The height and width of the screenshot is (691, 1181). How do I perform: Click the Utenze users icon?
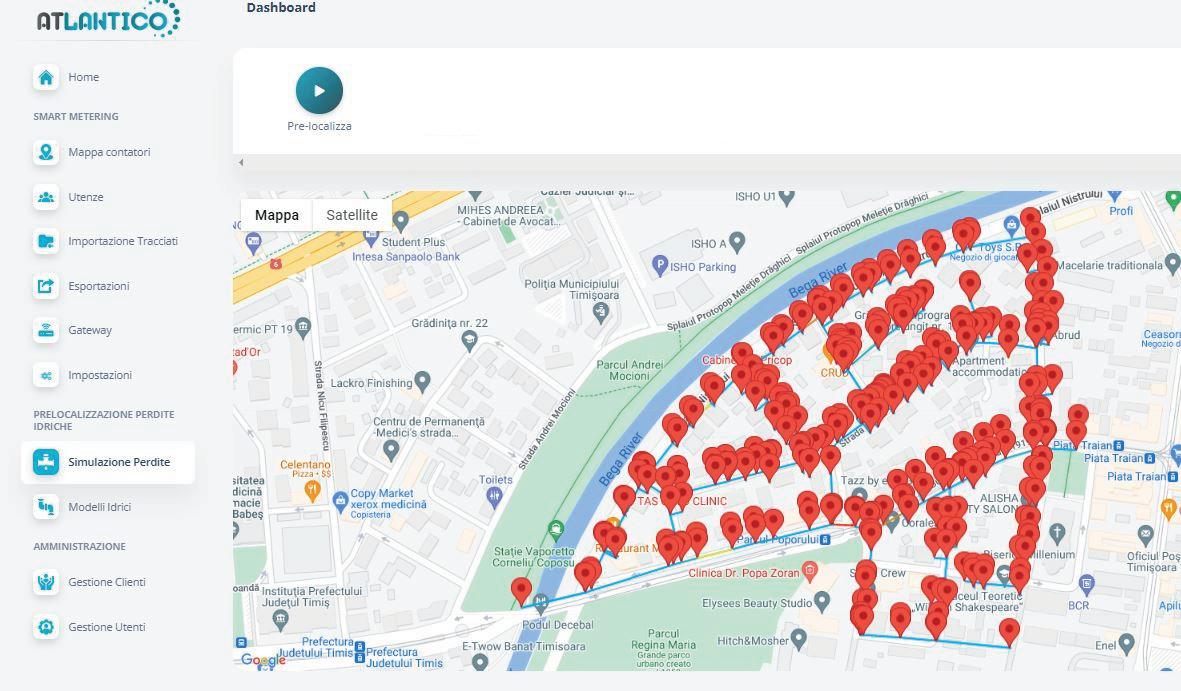tap(46, 197)
